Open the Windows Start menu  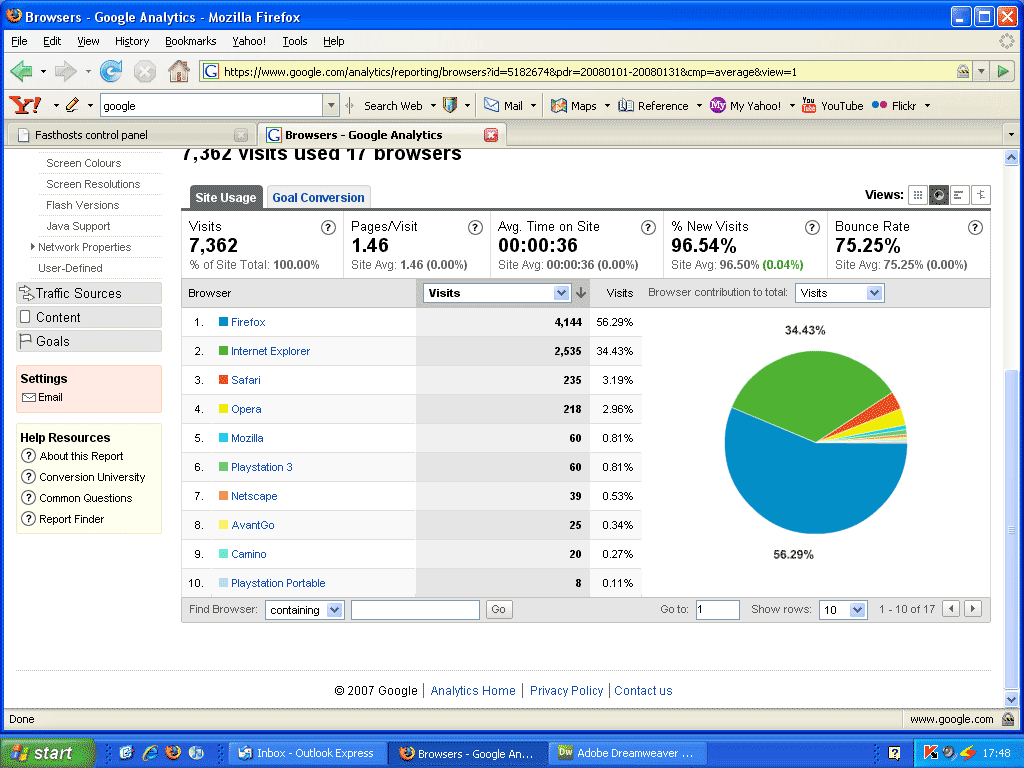[x=48, y=753]
